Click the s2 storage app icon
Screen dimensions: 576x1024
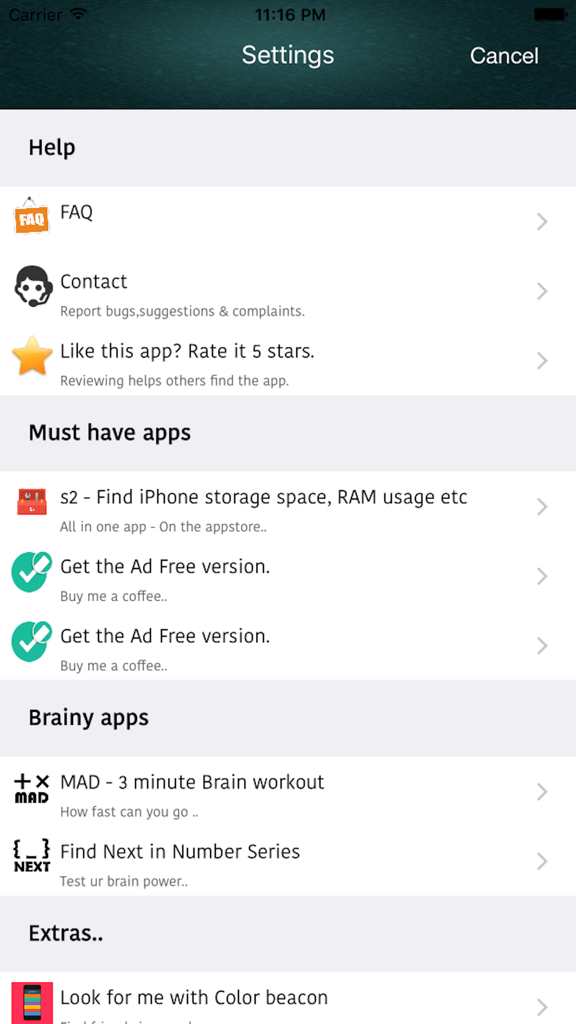(31, 504)
